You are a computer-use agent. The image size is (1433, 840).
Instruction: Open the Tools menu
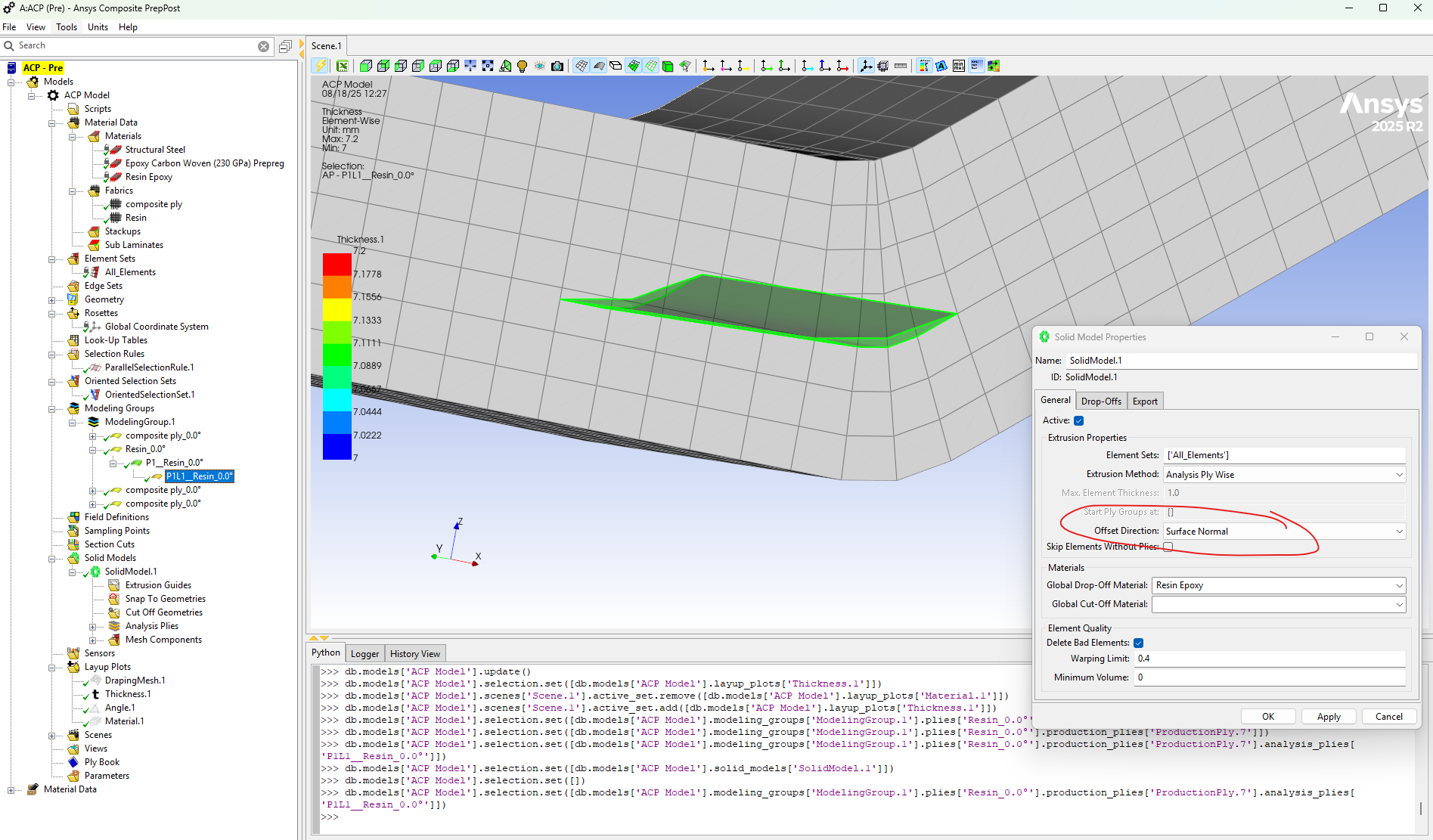tap(67, 27)
